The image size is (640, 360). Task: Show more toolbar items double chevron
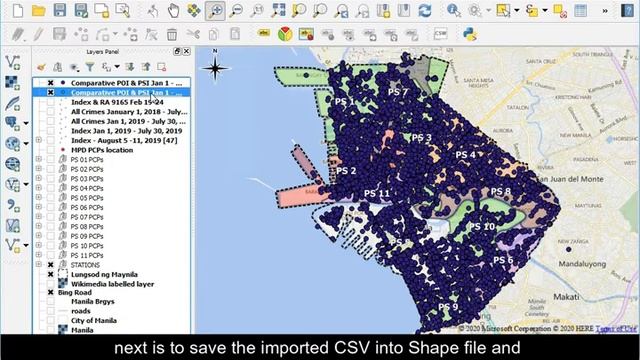605,11
